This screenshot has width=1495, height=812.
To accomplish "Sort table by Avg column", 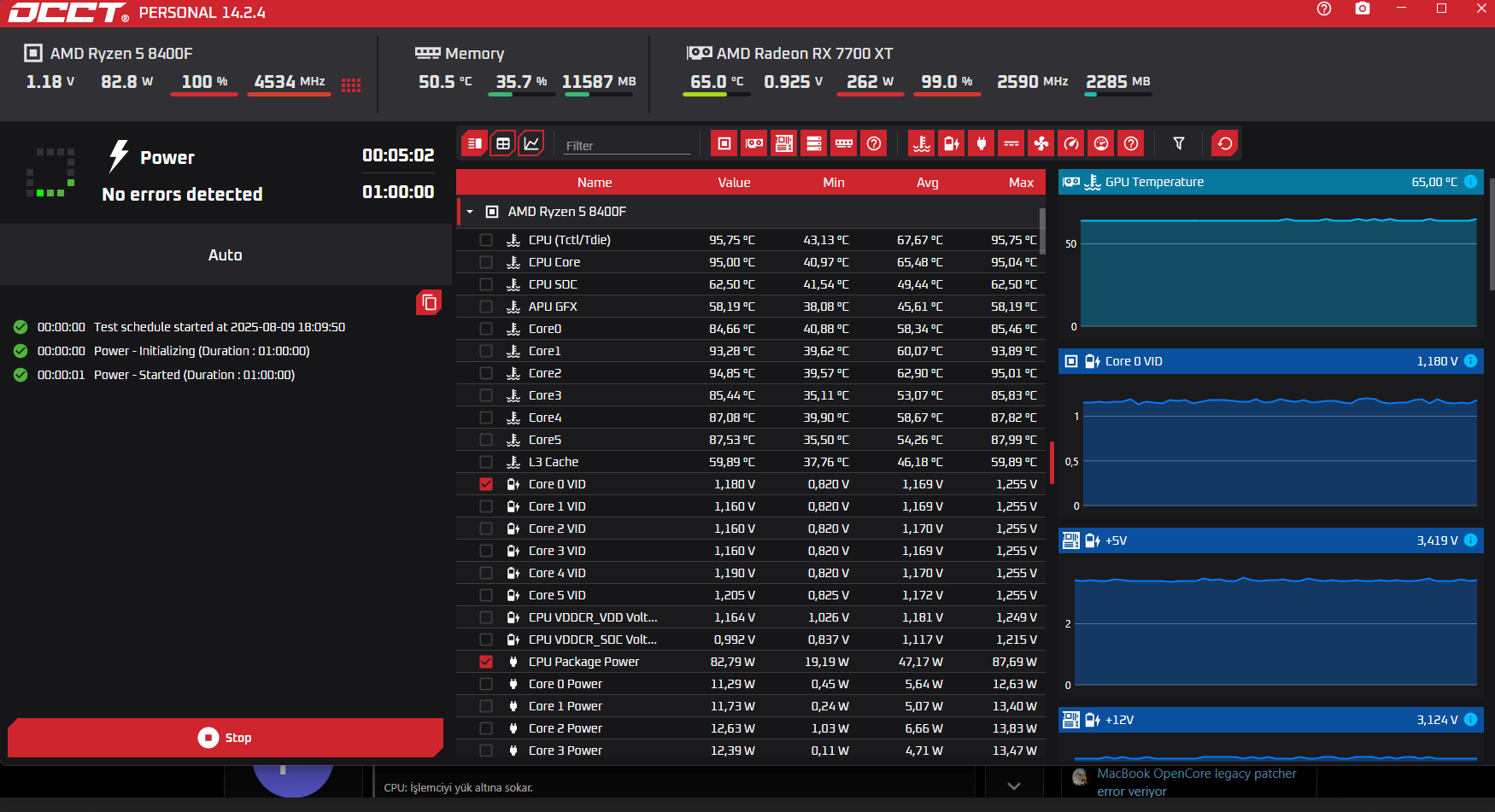I will [928, 183].
